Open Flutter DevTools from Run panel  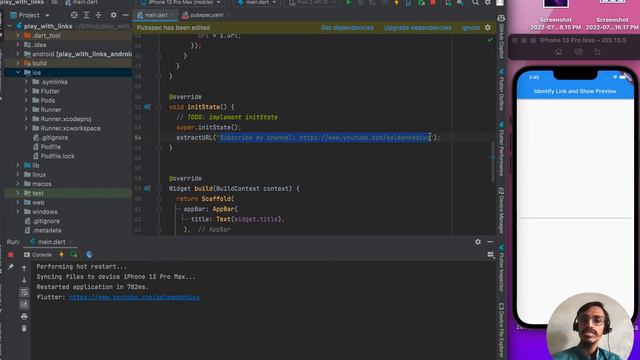[x=89, y=254]
